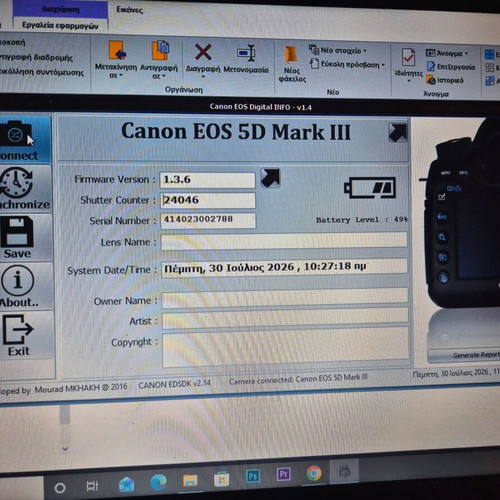The width and height of the screenshot is (500, 500).
Task: Click Task View icon on taskbar
Action: click(x=92, y=486)
